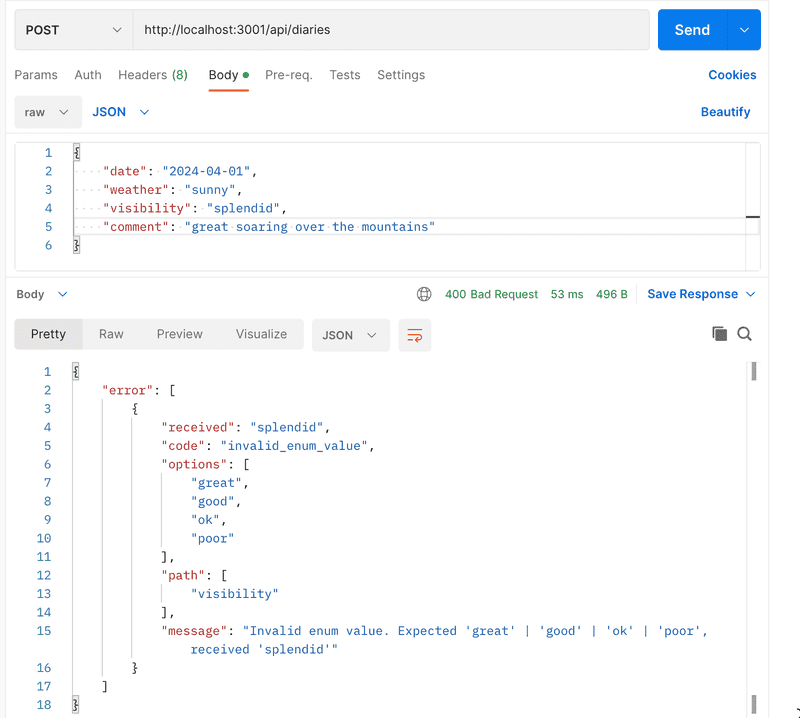Switch to Preview response view
The width and height of the screenshot is (800, 718).
pyautogui.click(x=179, y=334)
